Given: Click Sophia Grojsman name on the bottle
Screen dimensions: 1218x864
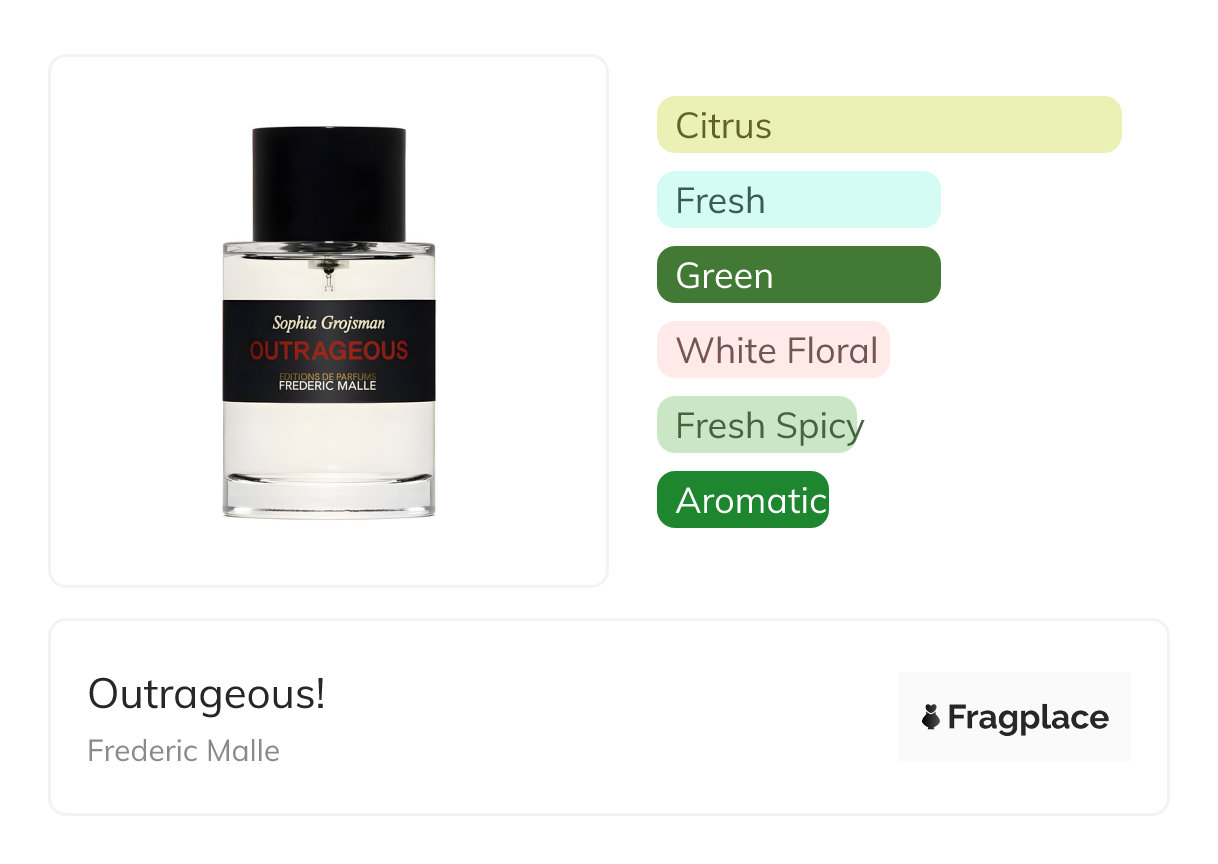Looking at the screenshot, I should click(x=329, y=322).
